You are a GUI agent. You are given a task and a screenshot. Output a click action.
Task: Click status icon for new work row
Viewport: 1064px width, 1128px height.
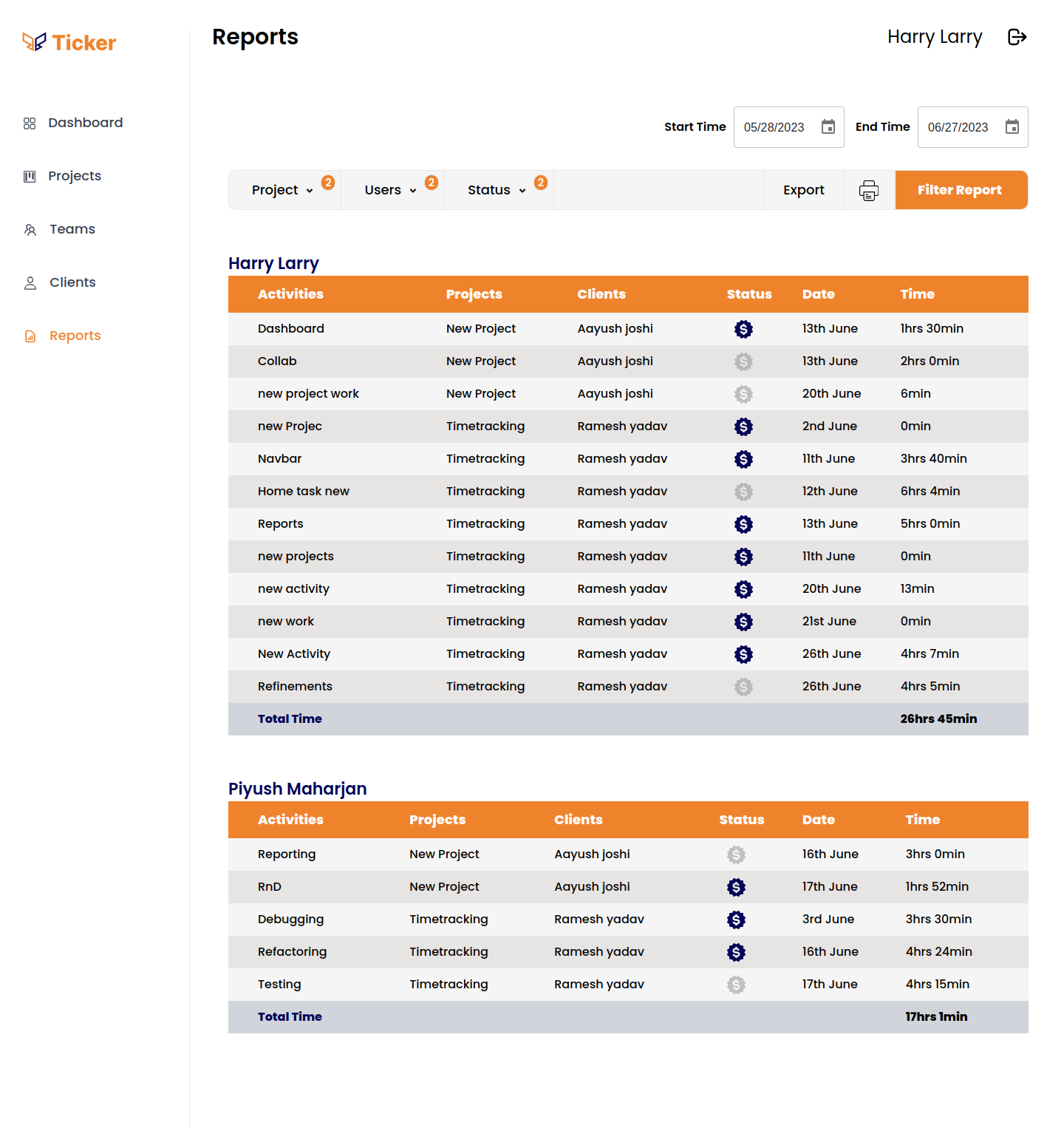(743, 622)
